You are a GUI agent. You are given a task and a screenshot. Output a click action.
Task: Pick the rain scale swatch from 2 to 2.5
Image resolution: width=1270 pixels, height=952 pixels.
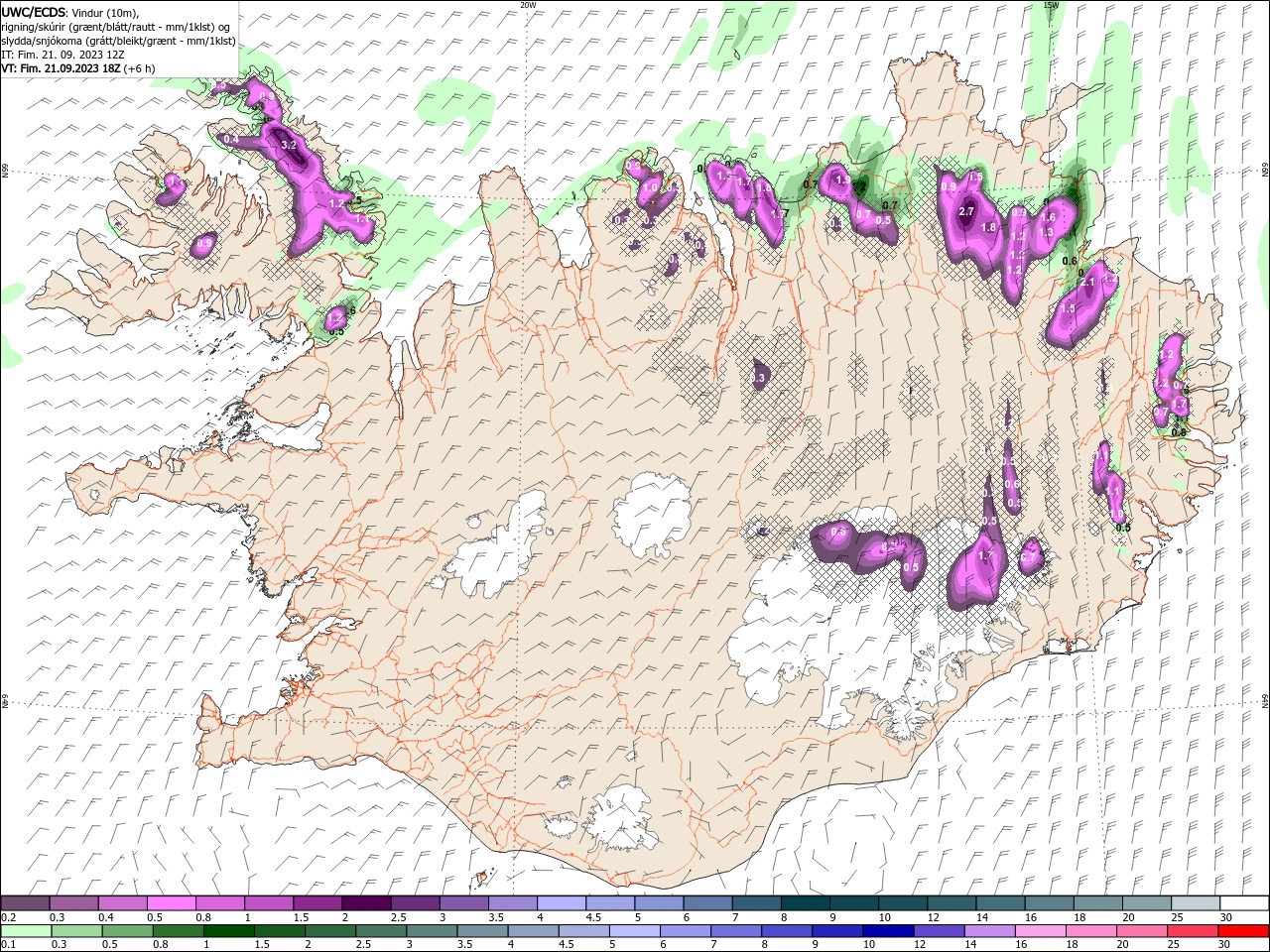[330, 931]
